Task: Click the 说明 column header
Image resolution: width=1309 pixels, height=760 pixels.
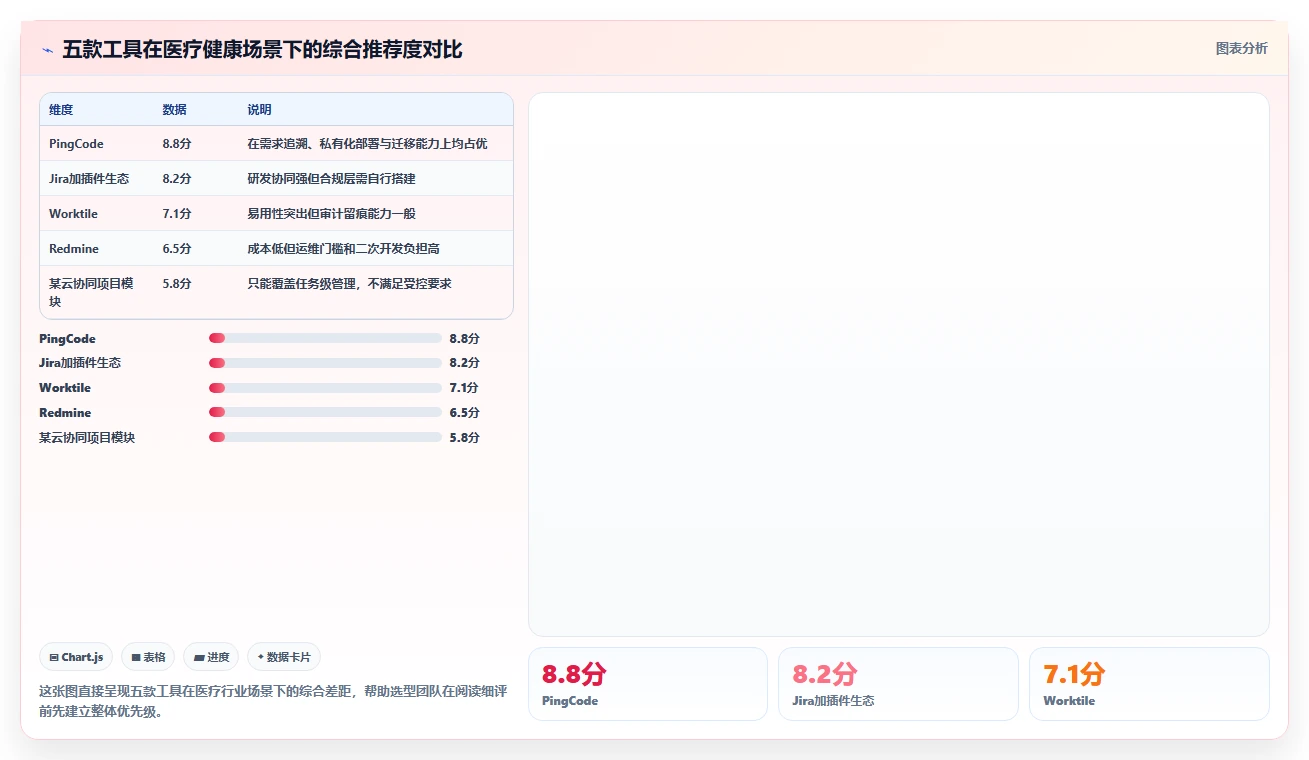Action: pos(259,110)
